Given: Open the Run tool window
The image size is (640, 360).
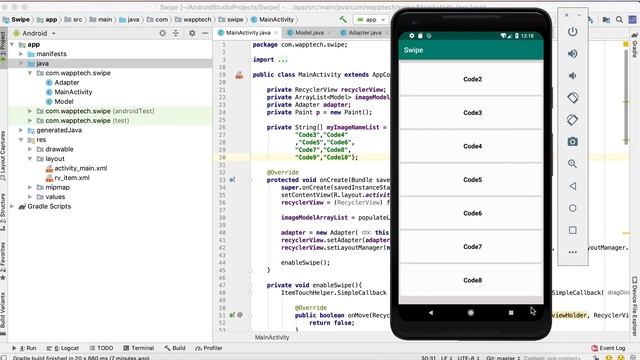Looking at the screenshot, I should [24, 348].
